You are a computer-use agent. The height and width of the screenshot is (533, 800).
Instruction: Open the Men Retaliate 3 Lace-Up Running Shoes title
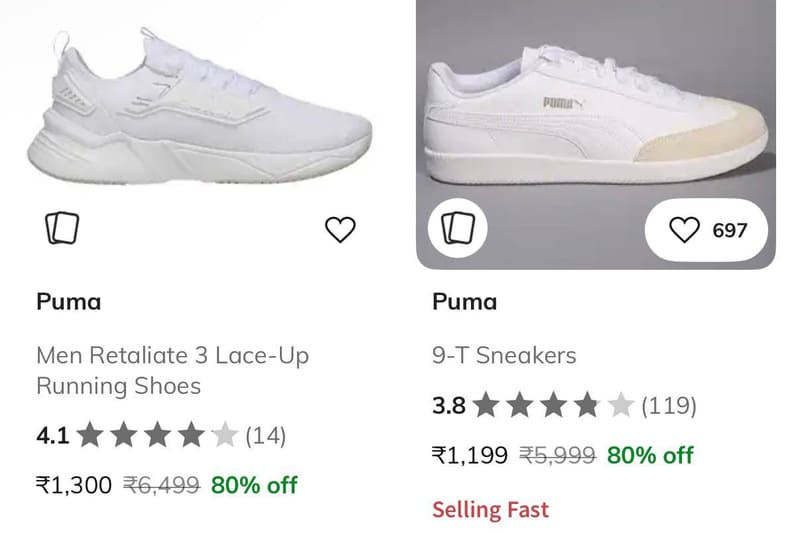tap(172, 370)
